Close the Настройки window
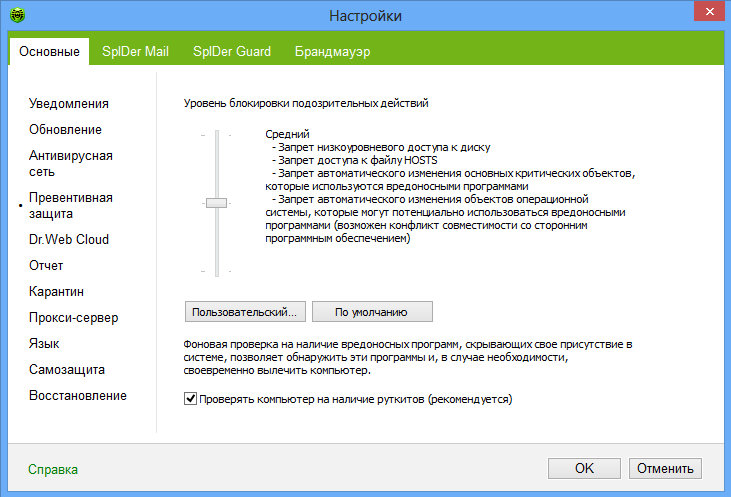The height and width of the screenshot is (497, 731). (x=710, y=11)
